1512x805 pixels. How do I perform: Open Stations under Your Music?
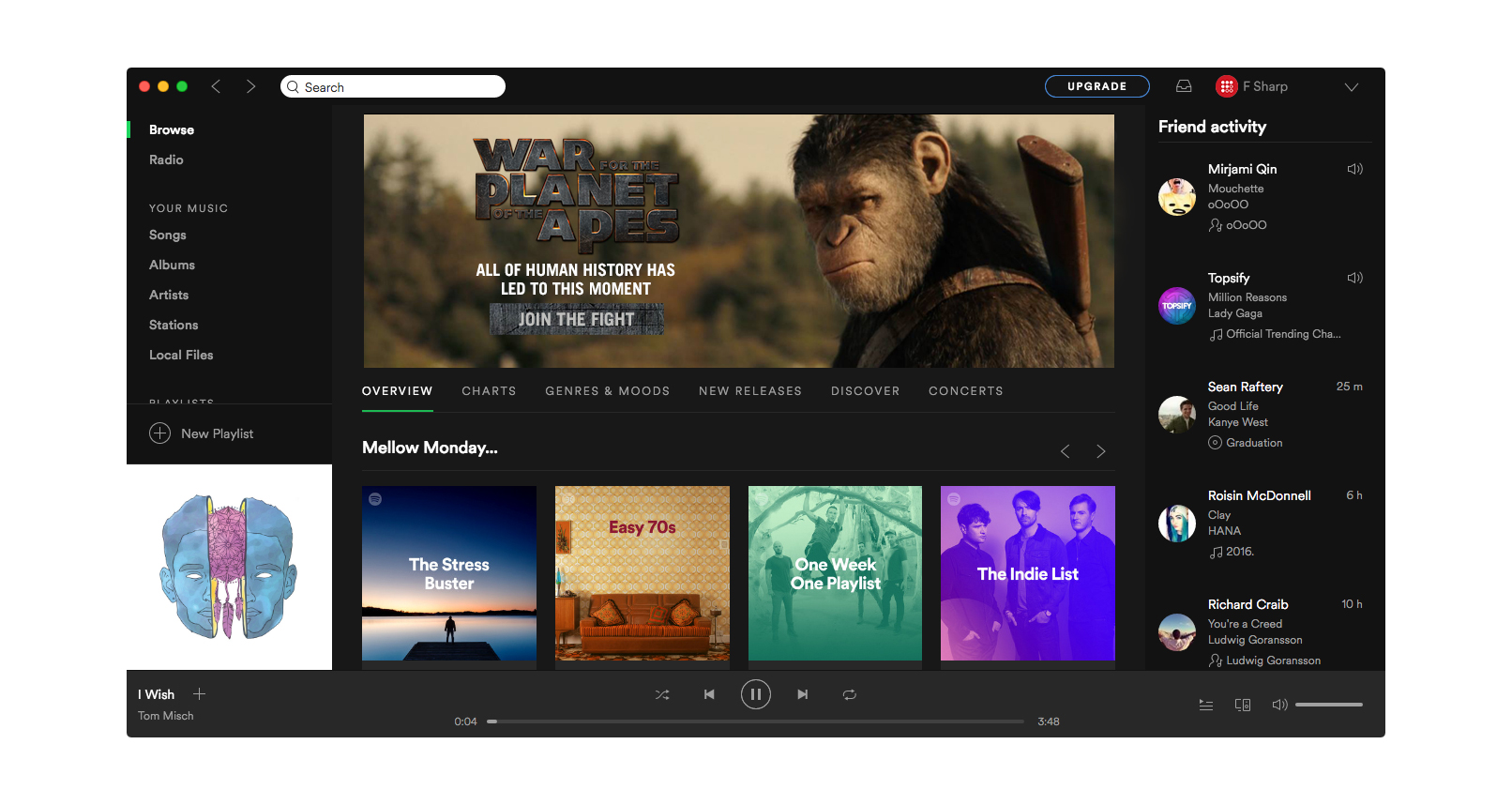pyautogui.click(x=174, y=325)
